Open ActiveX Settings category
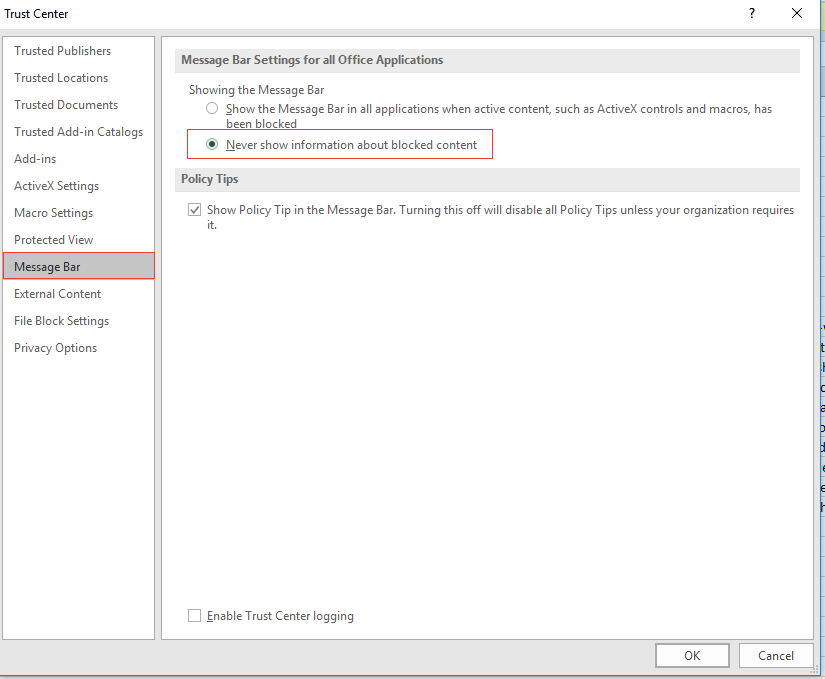825x679 pixels. (56, 186)
